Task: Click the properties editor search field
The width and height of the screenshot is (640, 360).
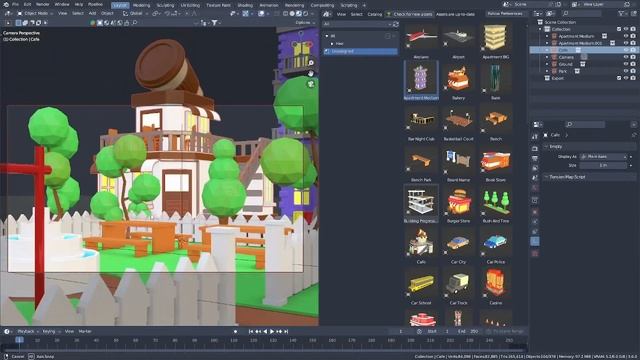Action: 584,124
